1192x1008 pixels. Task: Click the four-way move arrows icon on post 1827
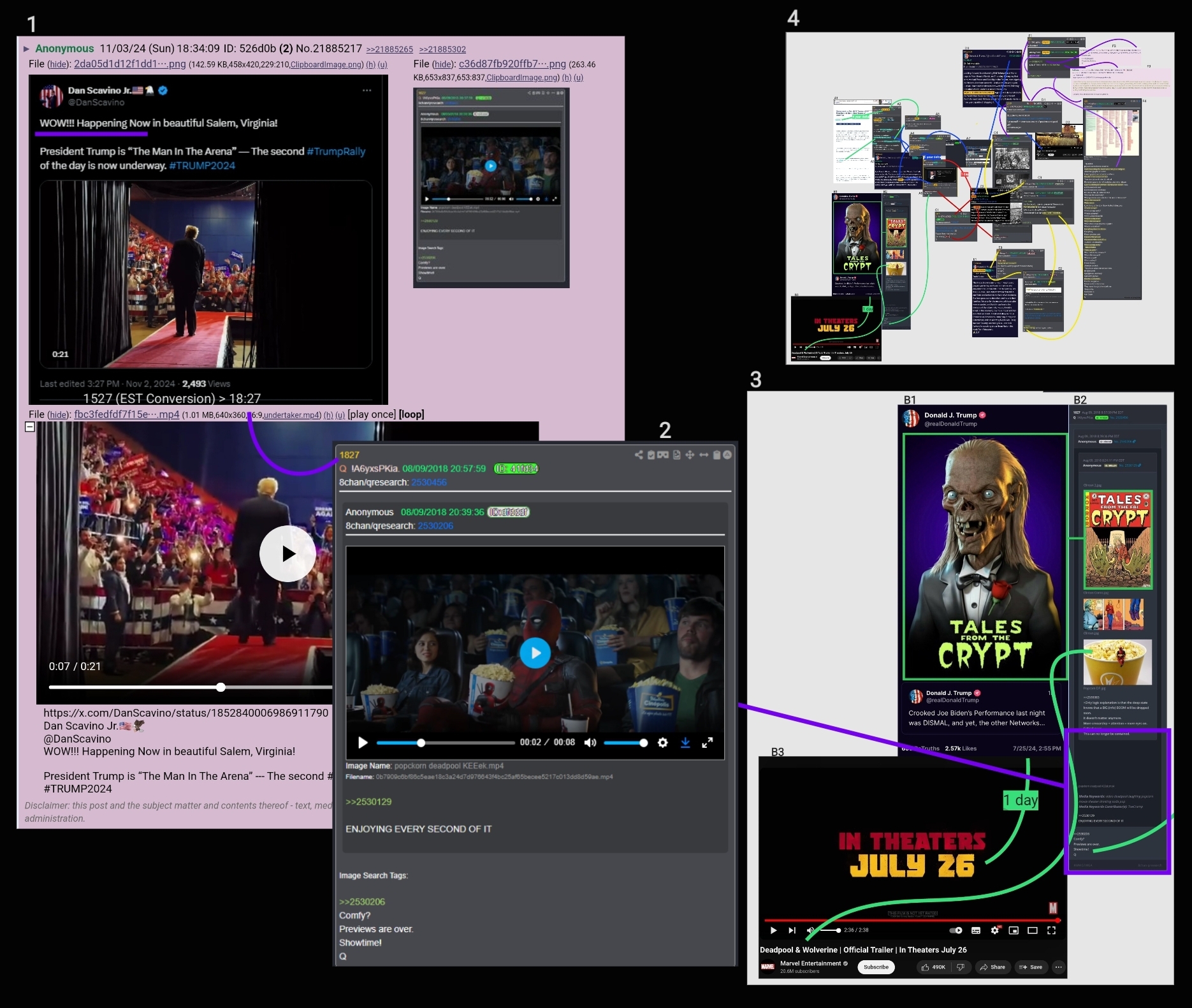pyautogui.click(x=690, y=455)
